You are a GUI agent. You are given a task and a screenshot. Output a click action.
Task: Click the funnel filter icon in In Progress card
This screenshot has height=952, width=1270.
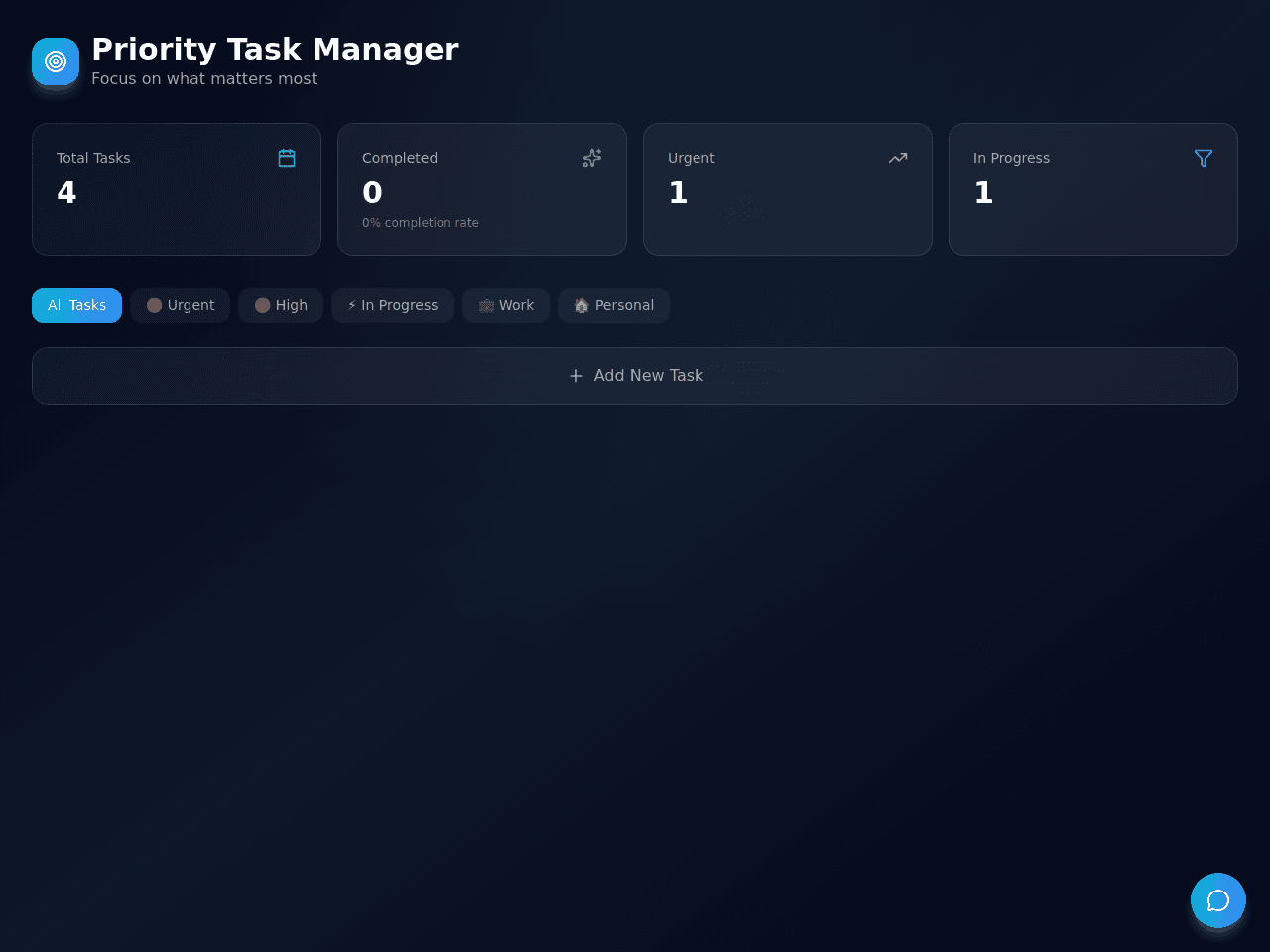(x=1204, y=158)
